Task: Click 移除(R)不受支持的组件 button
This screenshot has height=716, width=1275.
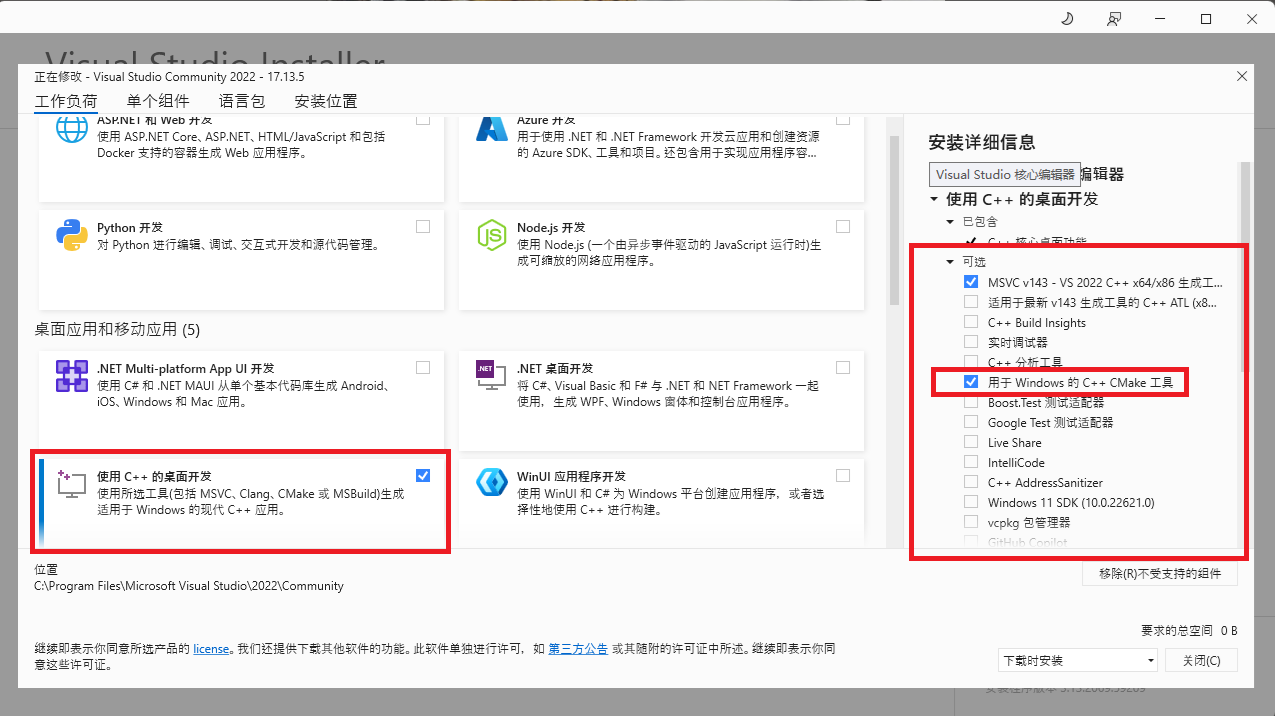Action: click(x=1160, y=574)
